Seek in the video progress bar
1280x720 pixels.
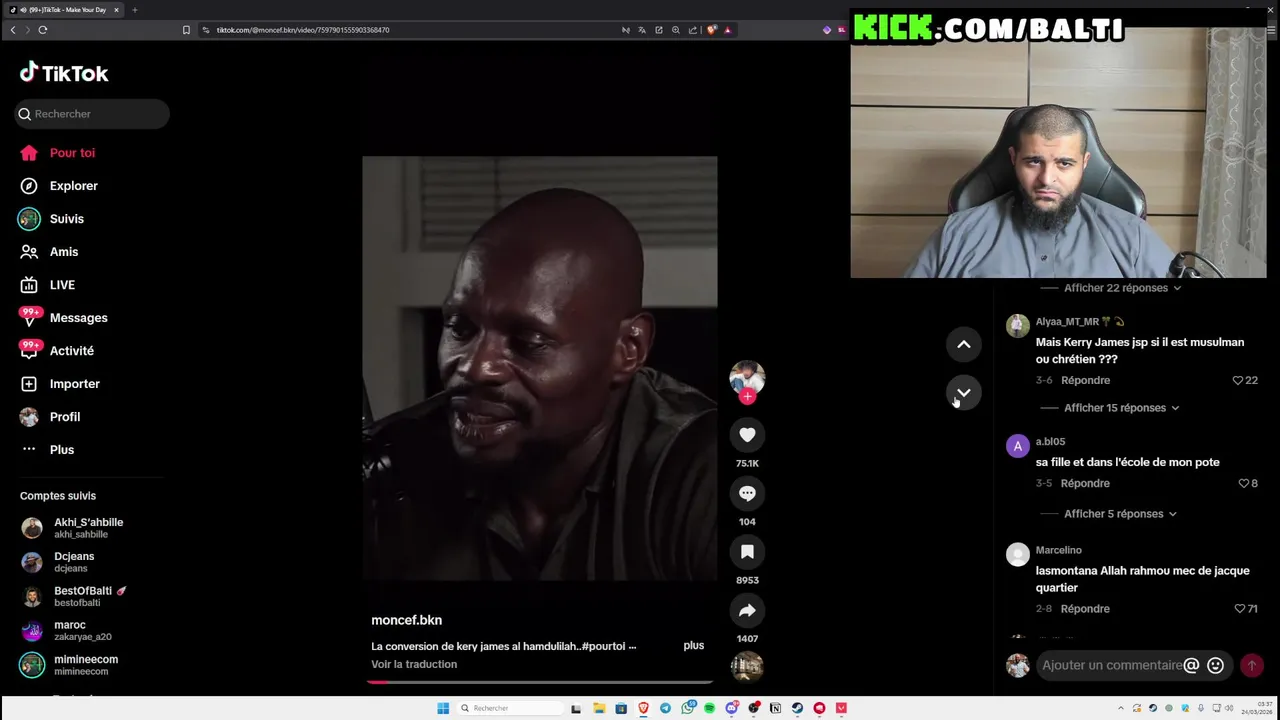[x=540, y=682]
